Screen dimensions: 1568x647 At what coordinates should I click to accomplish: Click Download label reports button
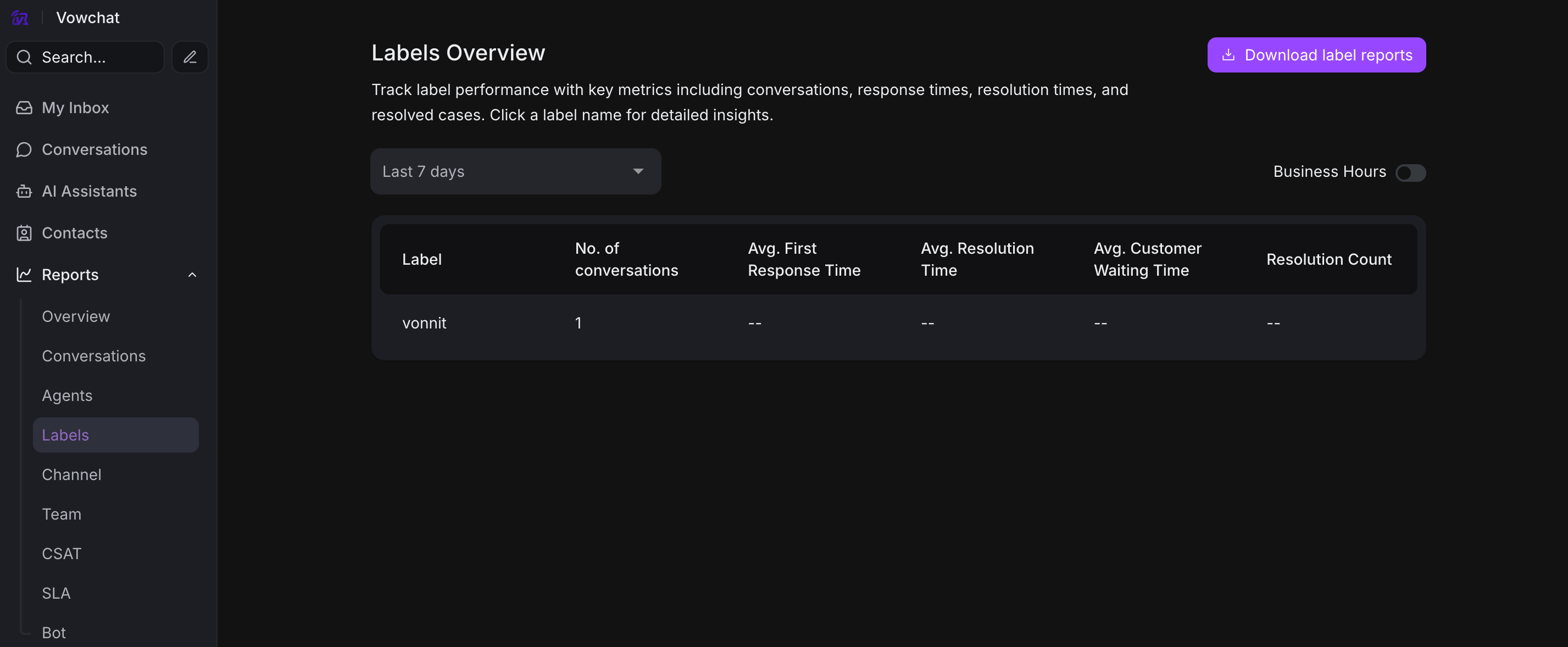[x=1316, y=55]
